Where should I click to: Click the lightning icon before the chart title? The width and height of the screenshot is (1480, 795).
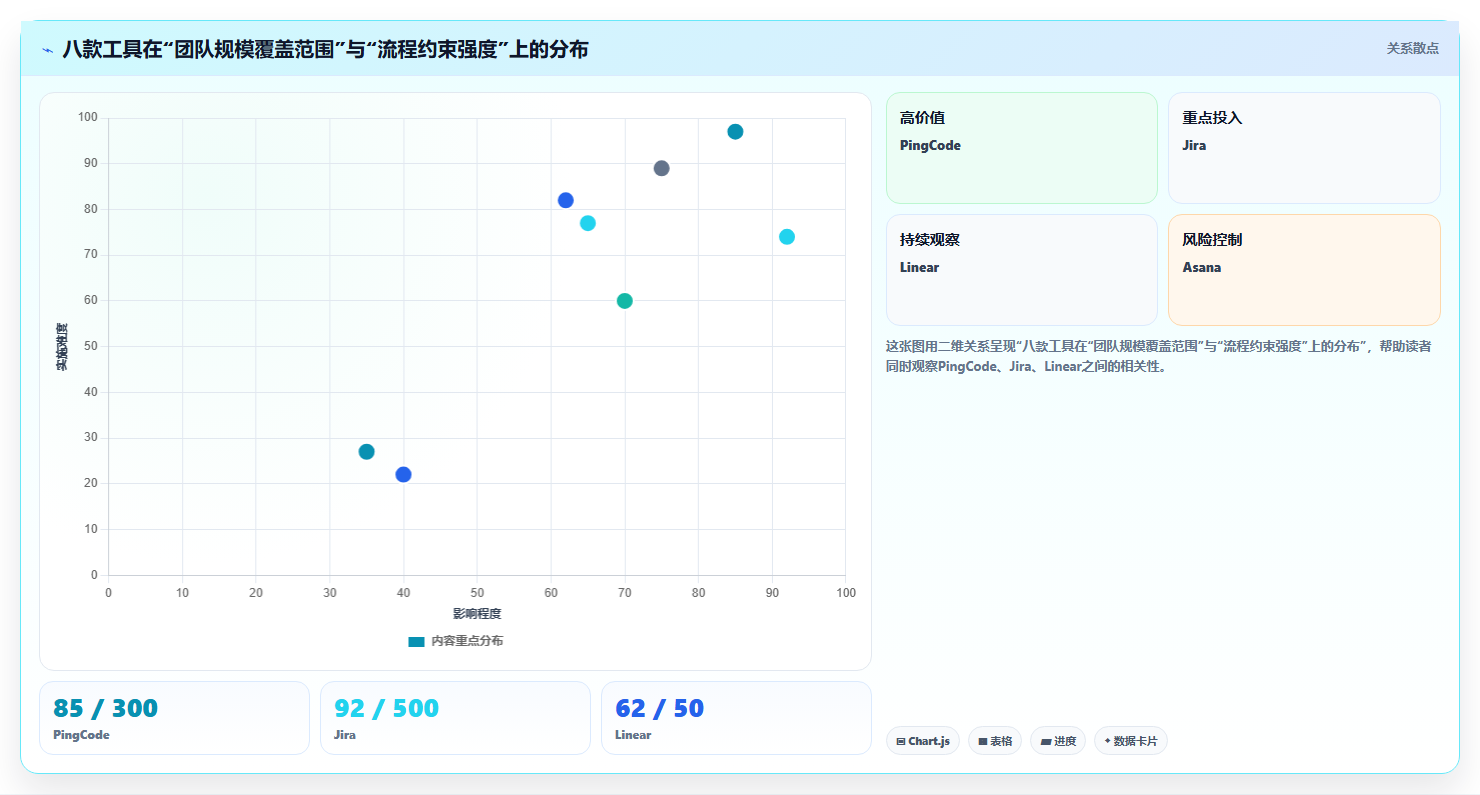click(47, 49)
